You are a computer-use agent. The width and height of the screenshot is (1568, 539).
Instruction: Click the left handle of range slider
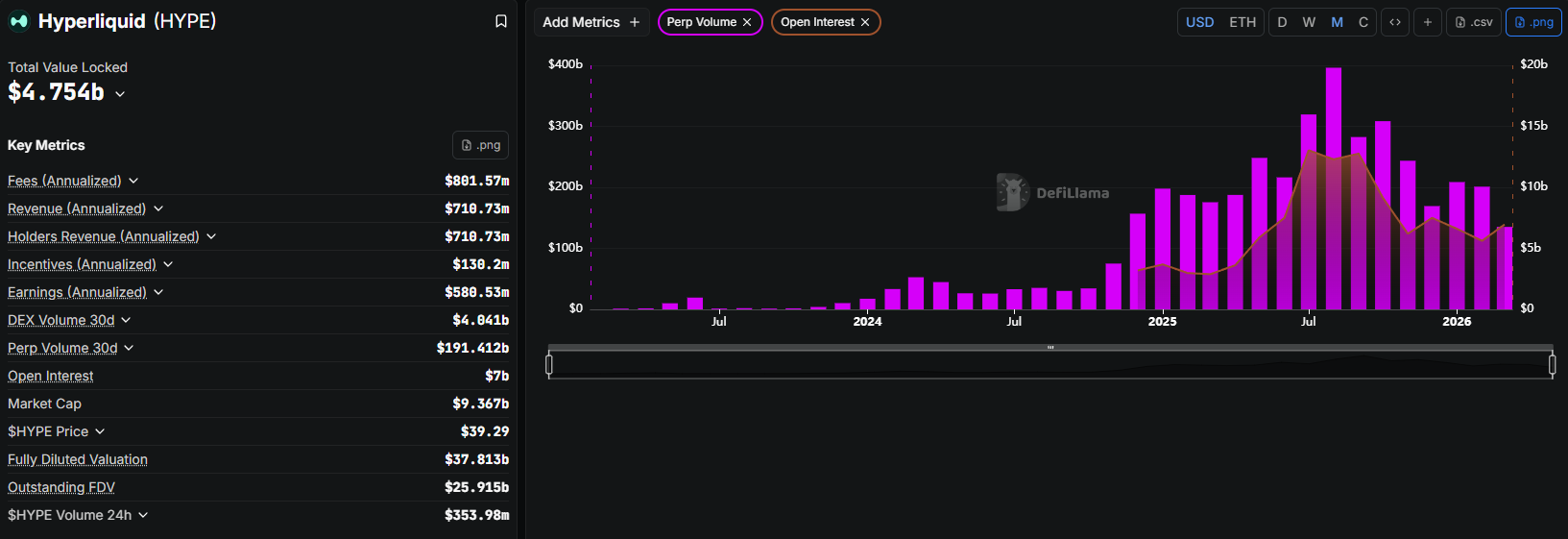549,364
